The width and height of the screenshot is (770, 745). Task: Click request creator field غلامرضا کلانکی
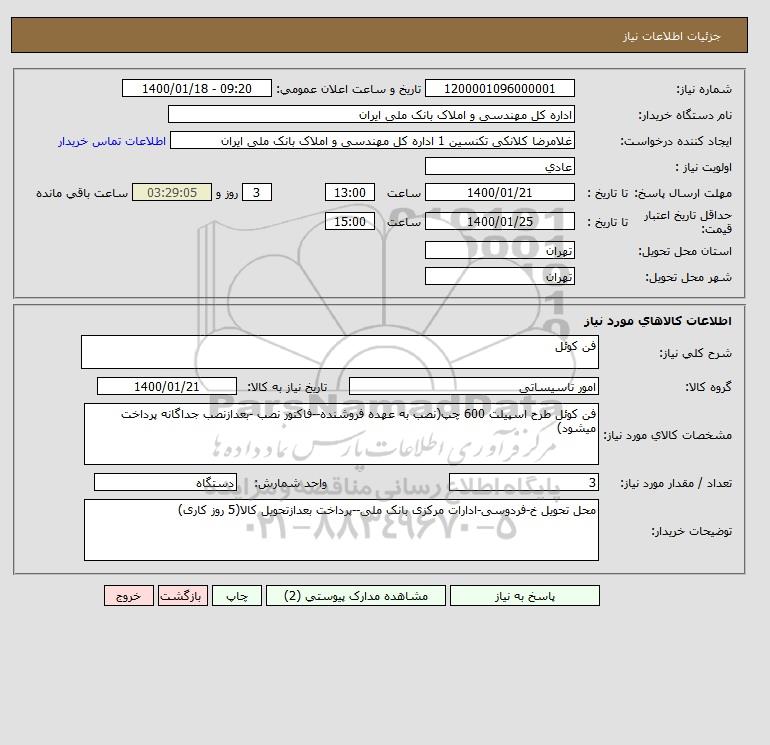(x=372, y=141)
